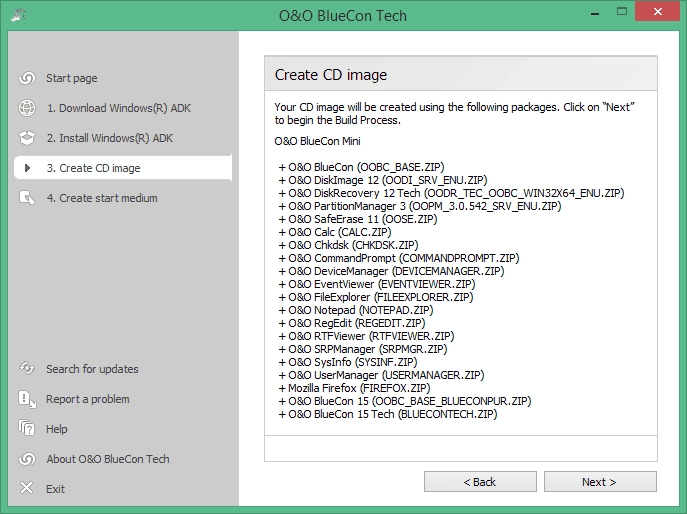
Task: Click the O&O SafeErase 11 line
Action: 358,219
